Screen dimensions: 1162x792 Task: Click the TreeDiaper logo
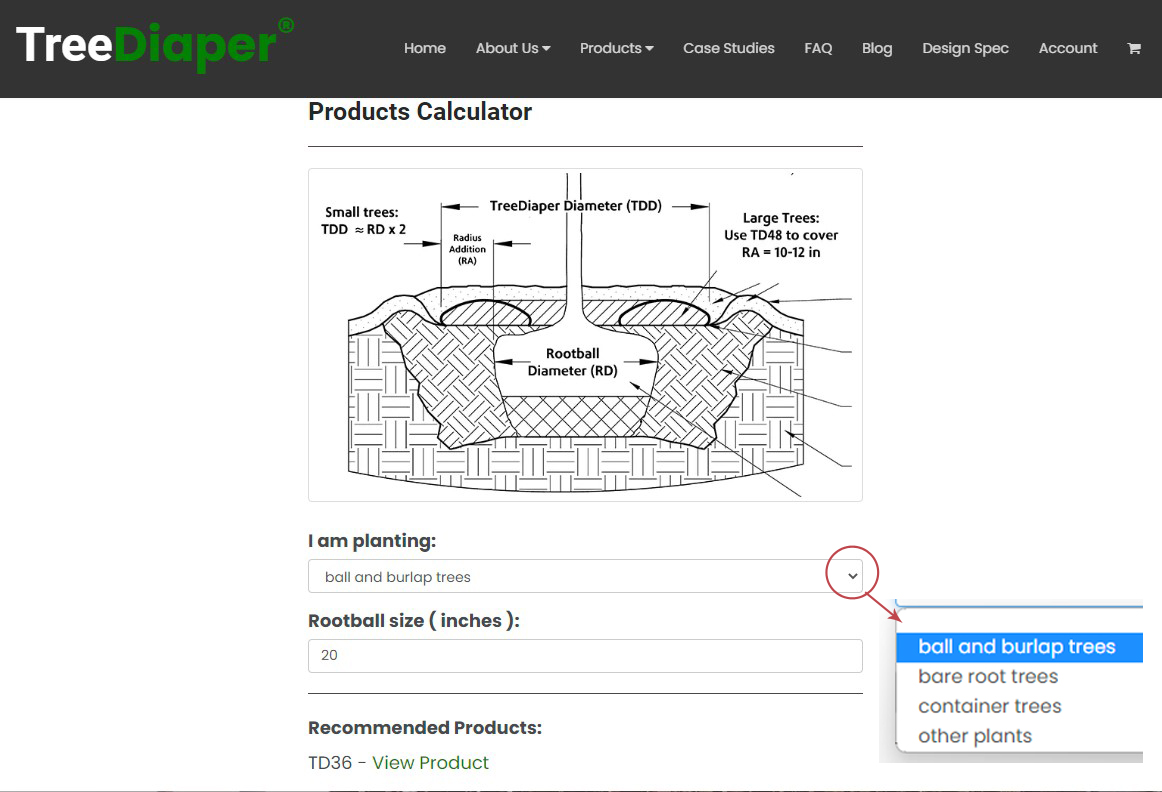(155, 44)
